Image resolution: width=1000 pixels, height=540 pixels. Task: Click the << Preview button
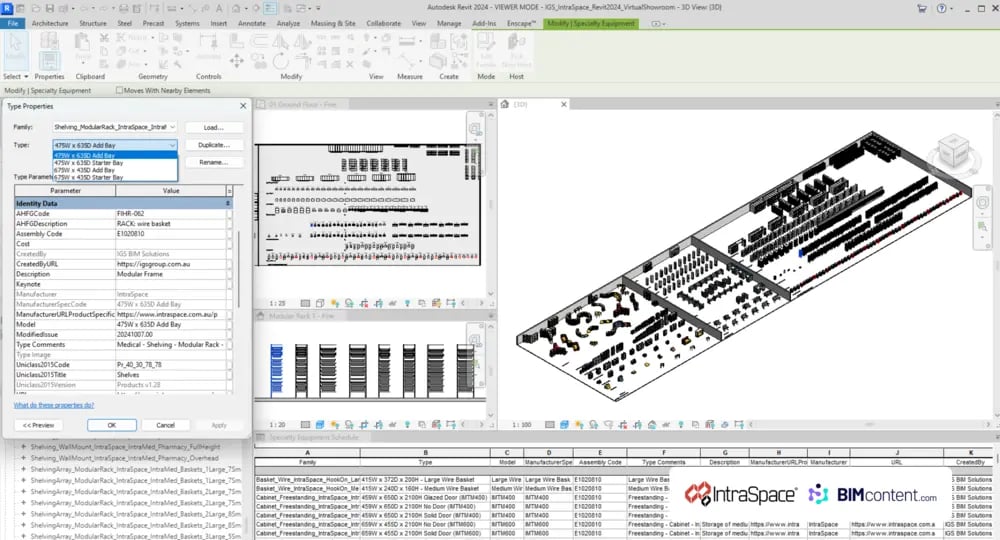[x=38, y=425]
